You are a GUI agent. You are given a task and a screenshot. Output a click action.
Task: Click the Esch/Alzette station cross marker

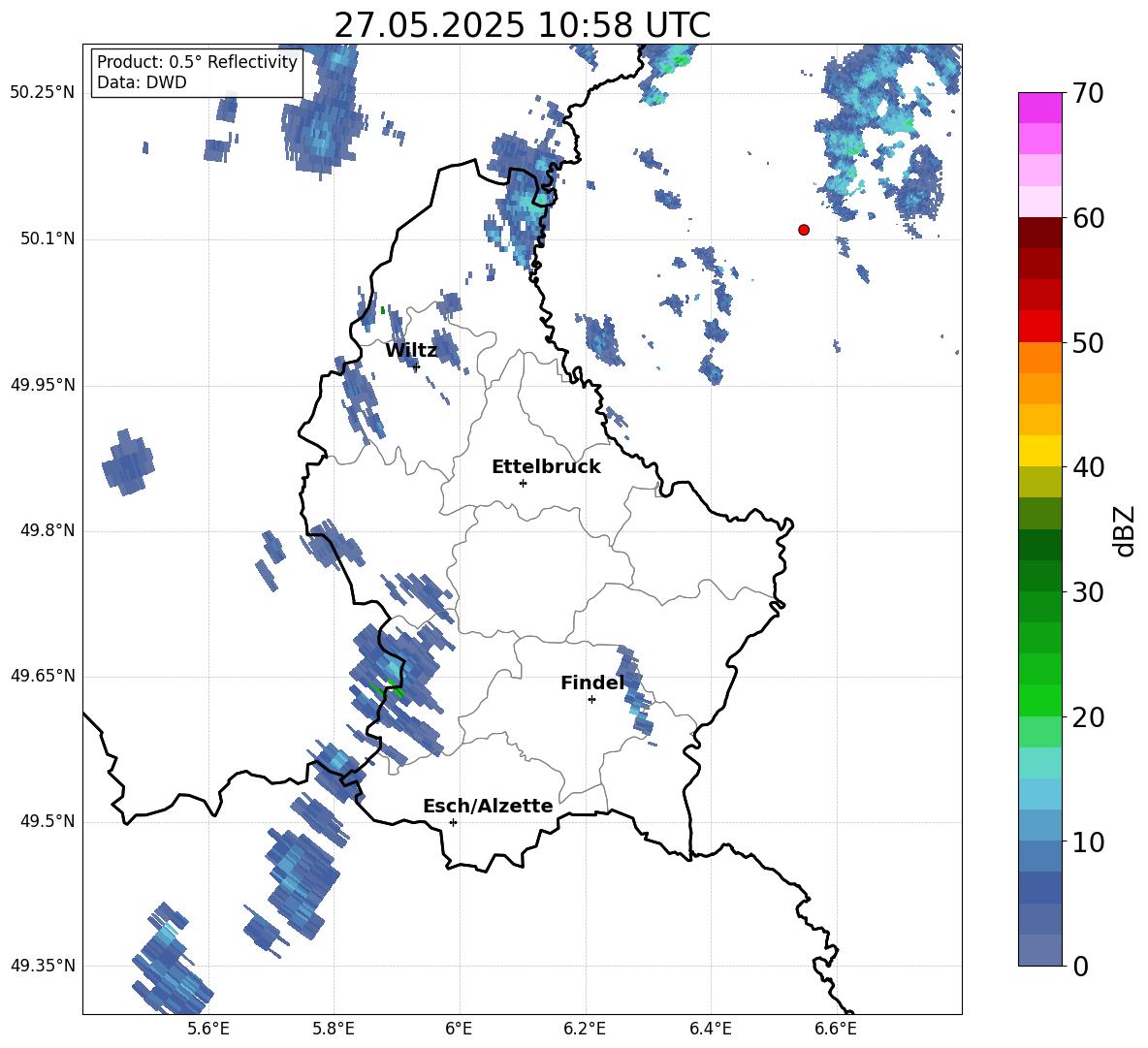[453, 822]
